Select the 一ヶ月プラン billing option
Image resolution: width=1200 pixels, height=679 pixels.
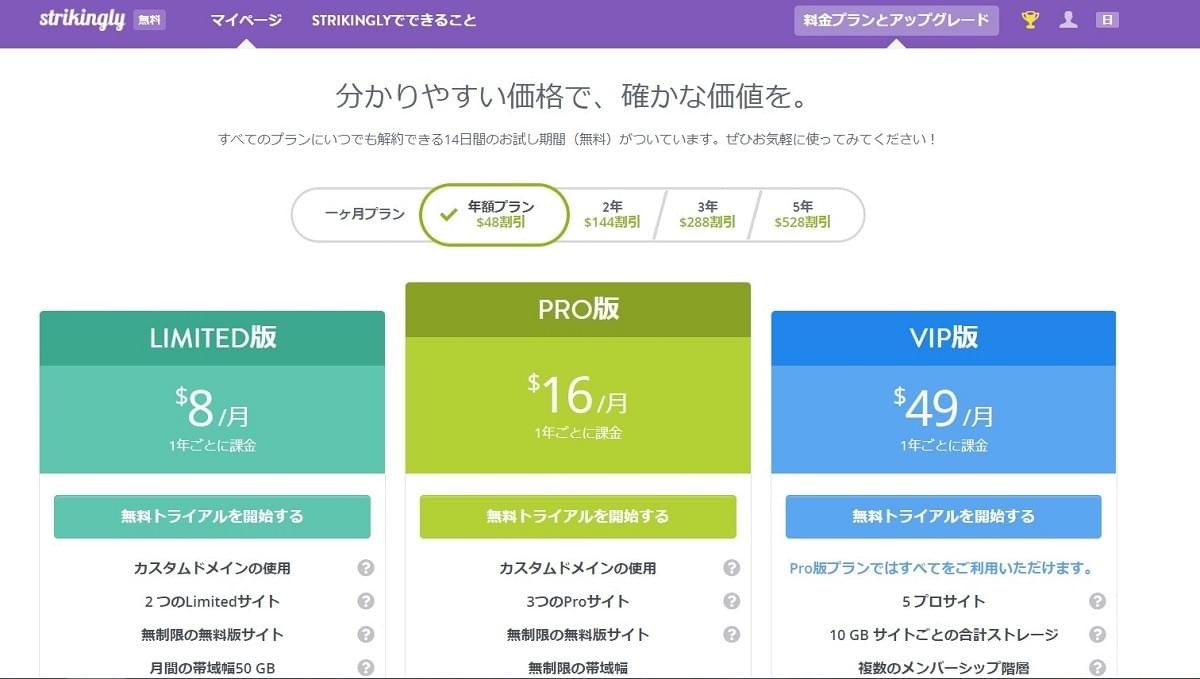click(365, 214)
